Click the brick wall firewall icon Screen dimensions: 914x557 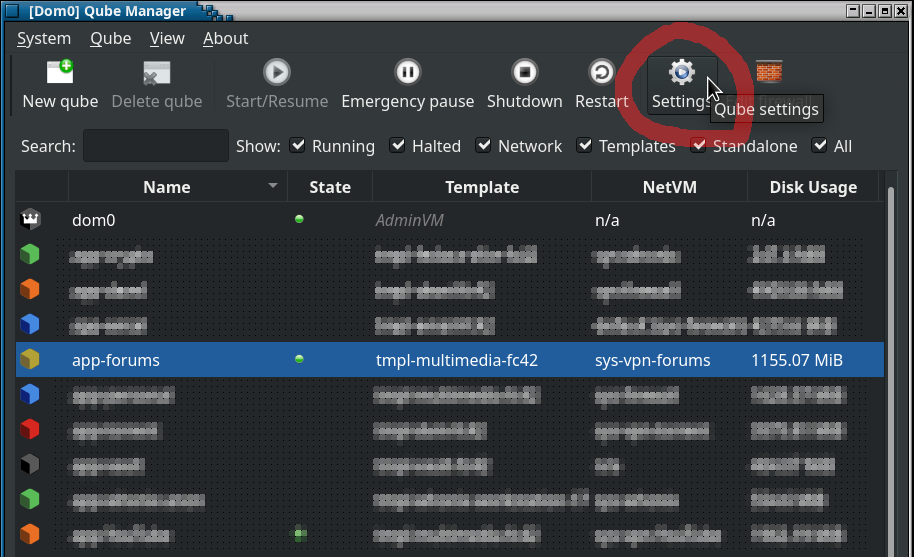(x=769, y=72)
